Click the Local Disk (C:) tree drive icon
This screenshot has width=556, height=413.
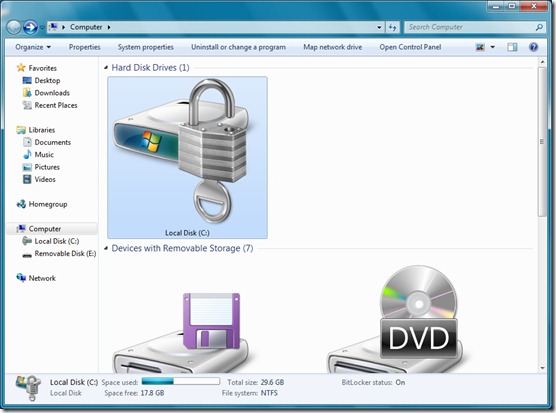tap(27, 241)
